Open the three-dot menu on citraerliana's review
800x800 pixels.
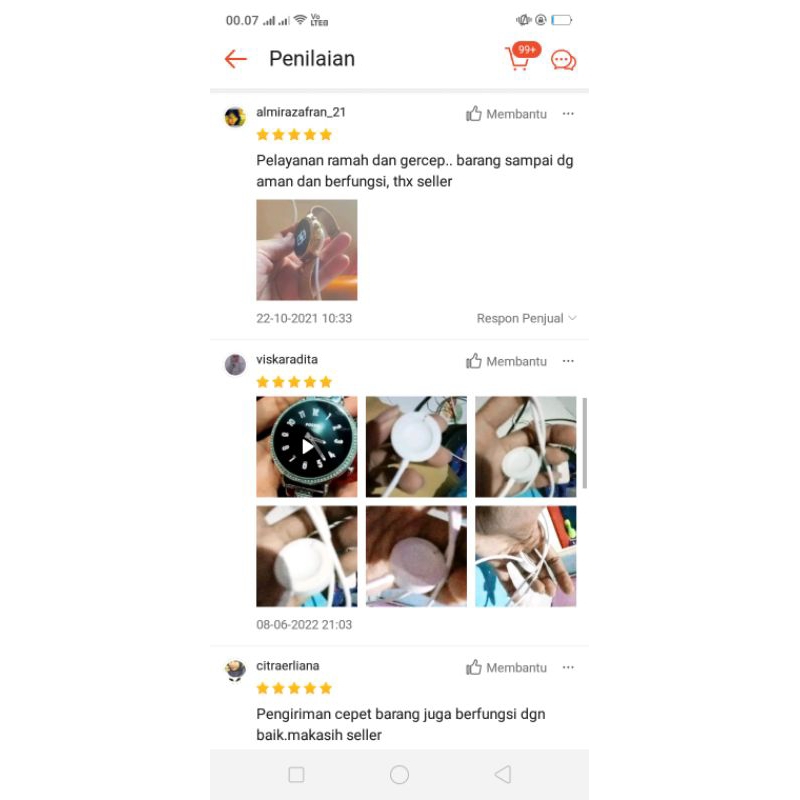568,667
